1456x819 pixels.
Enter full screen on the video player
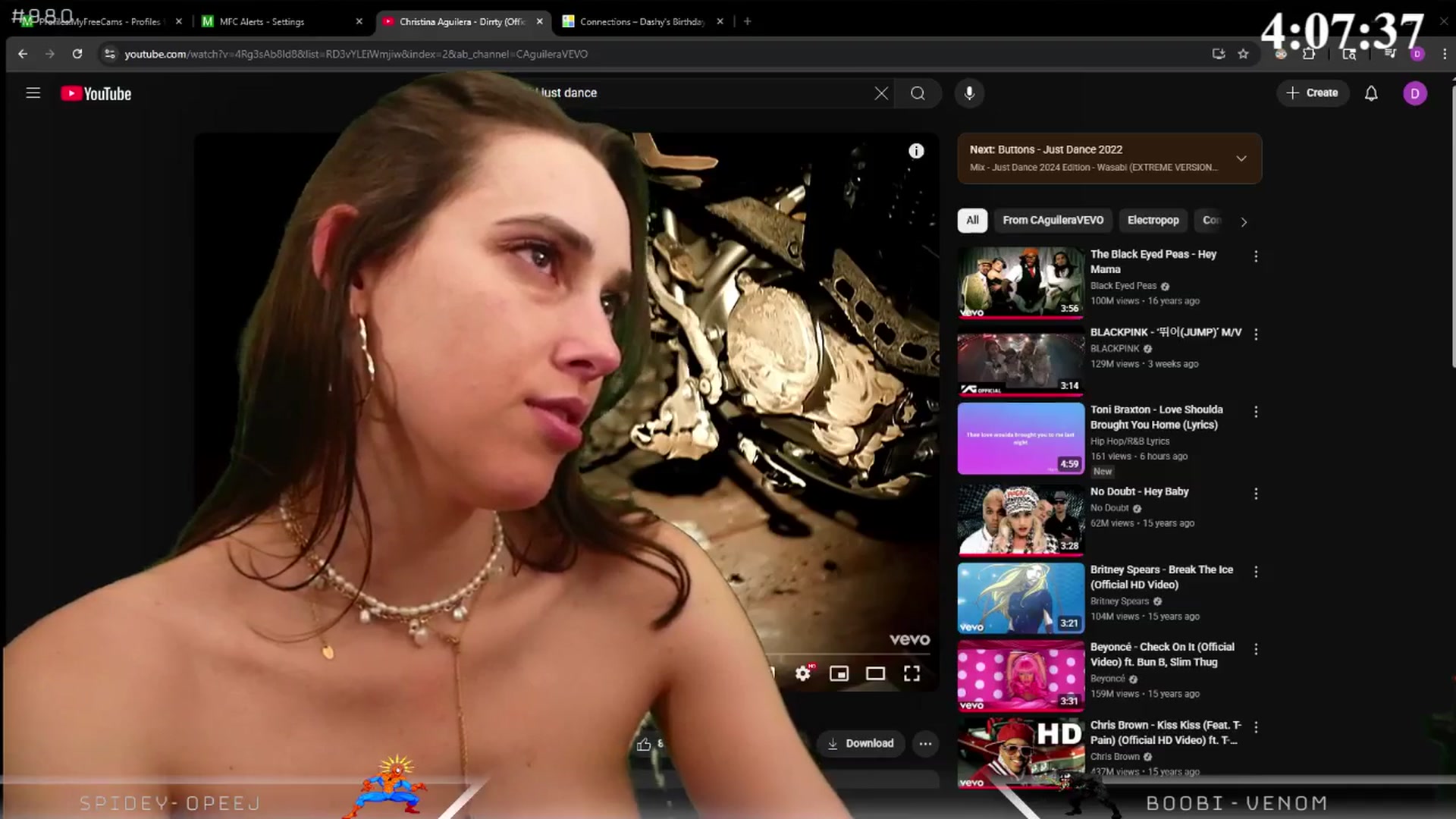click(x=912, y=673)
